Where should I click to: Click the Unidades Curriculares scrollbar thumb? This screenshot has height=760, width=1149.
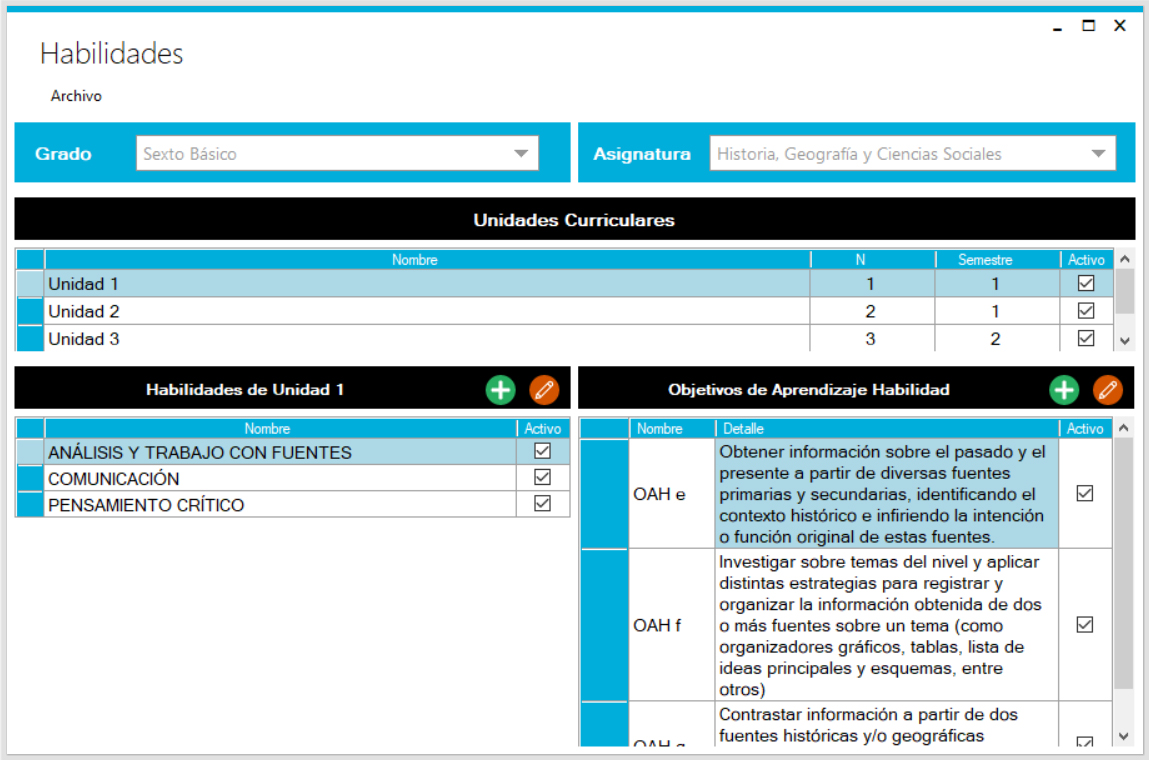pyautogui.click(x=1125, y=291)
